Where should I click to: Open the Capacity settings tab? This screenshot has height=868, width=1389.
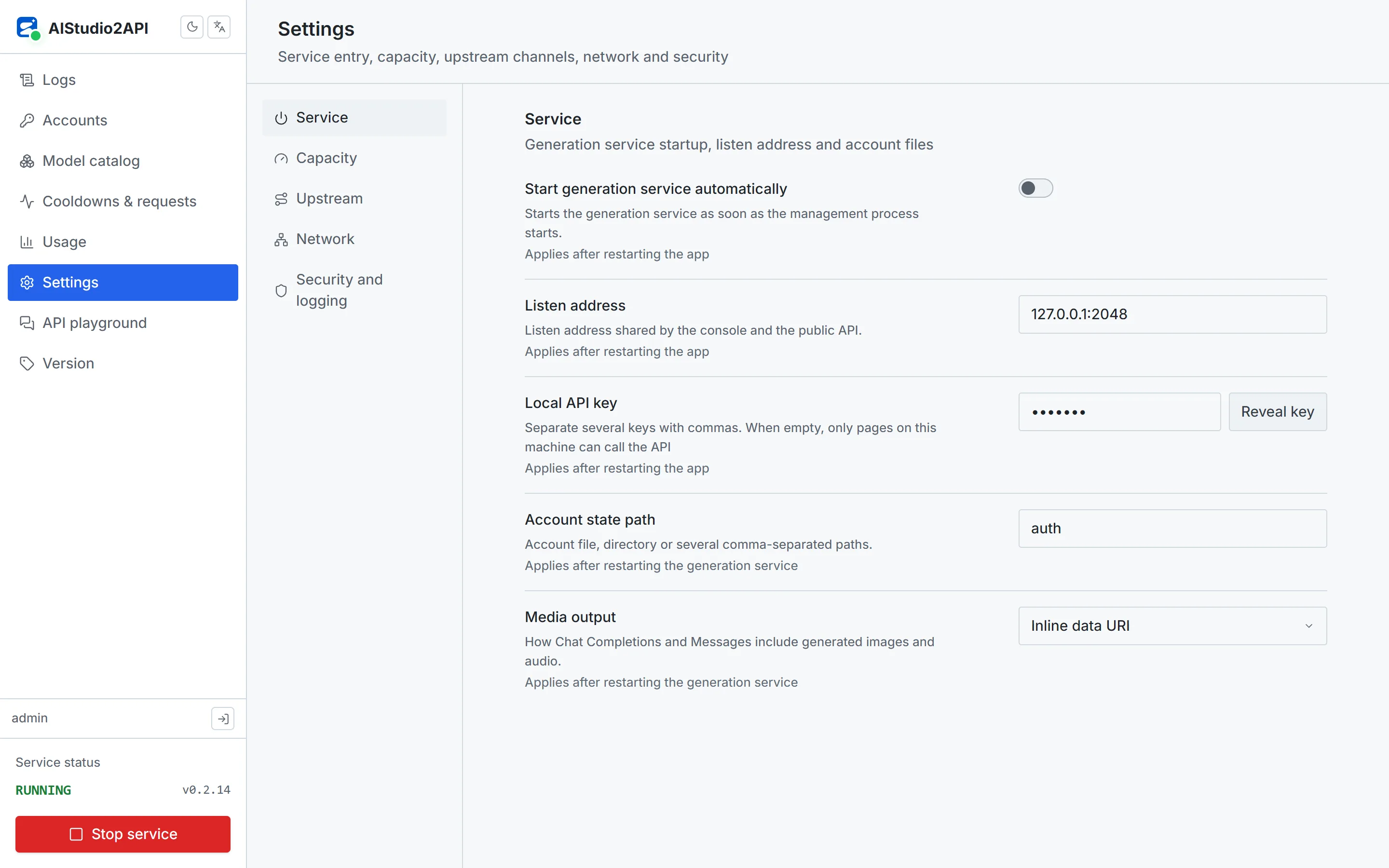354,158
